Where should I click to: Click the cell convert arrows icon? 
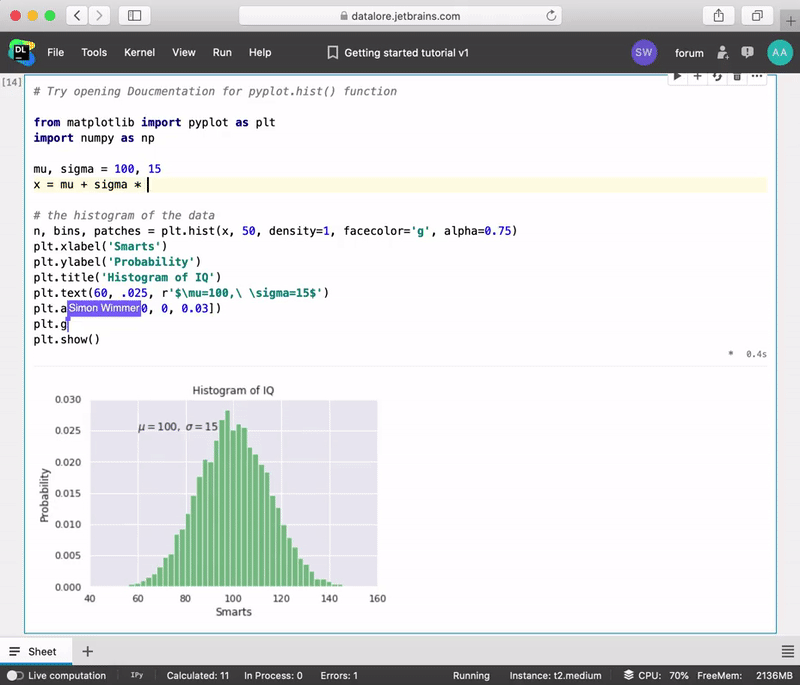point(717,77)
